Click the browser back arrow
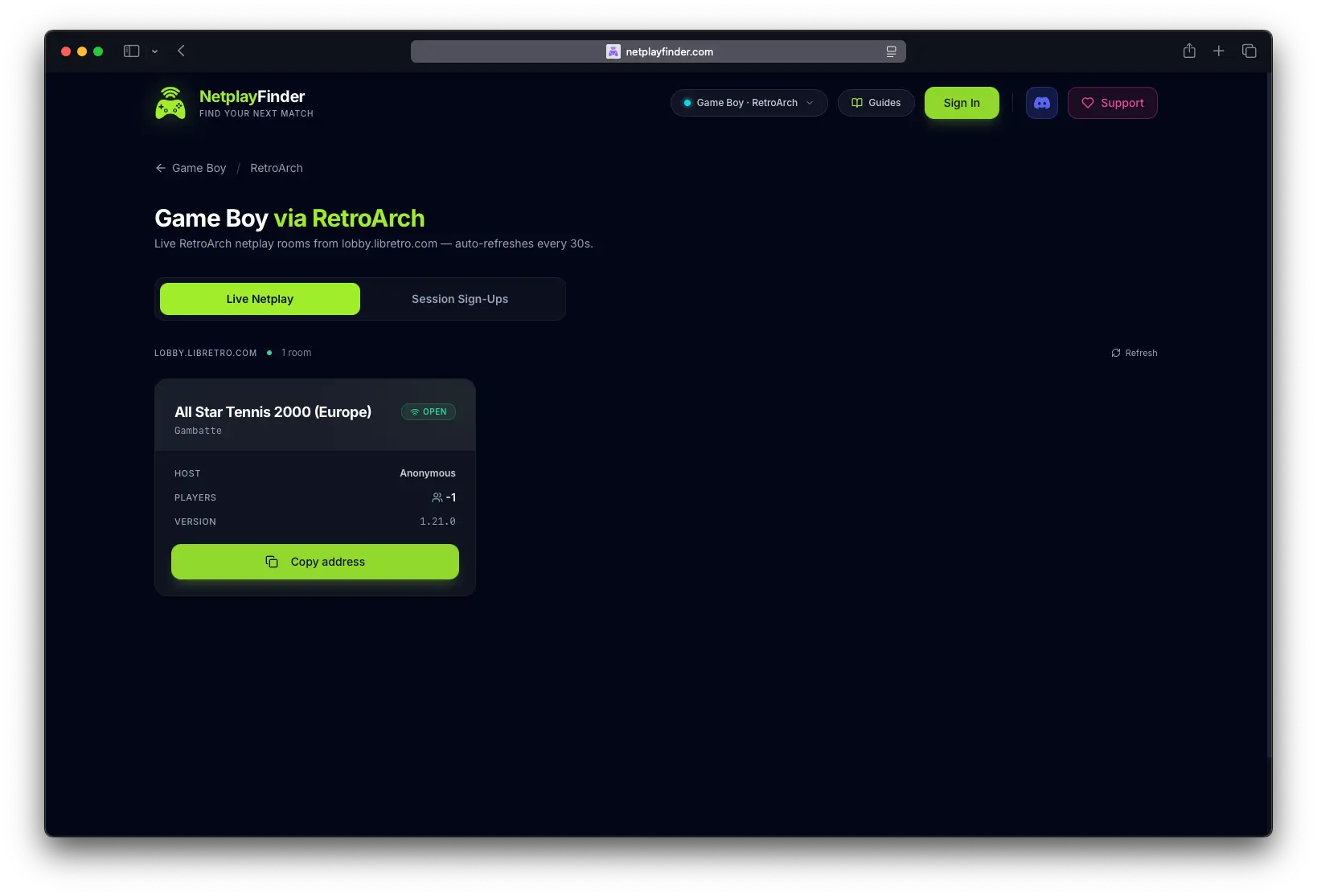The image size is (1317, 896). [x=182, y=51]
